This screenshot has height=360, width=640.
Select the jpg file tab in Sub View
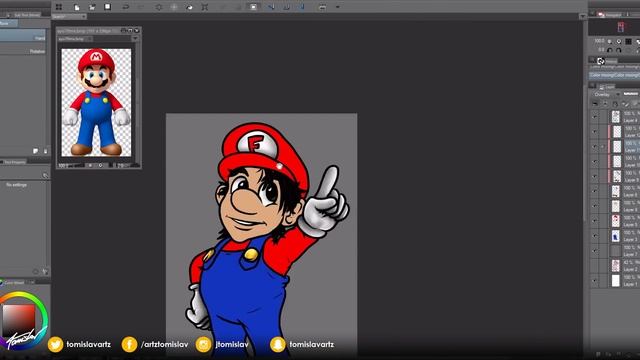pyautogui.click(x=75, y=39)
